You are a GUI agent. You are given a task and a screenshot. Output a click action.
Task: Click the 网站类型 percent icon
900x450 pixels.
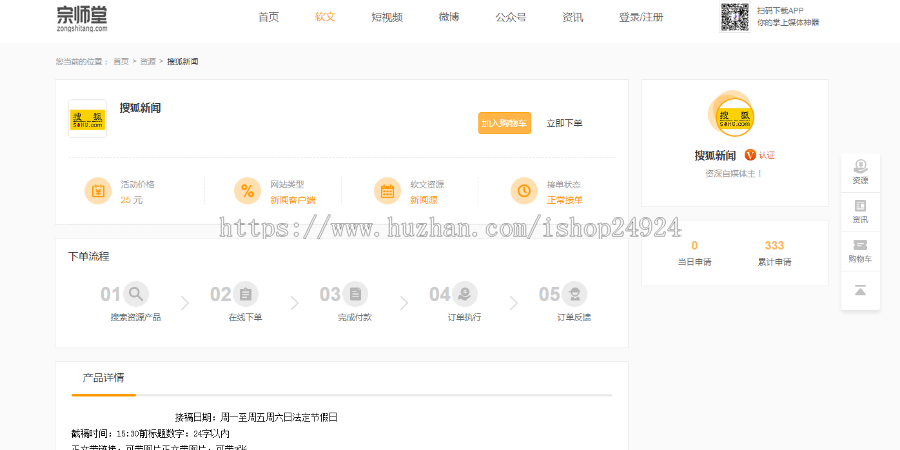[247, 191]
